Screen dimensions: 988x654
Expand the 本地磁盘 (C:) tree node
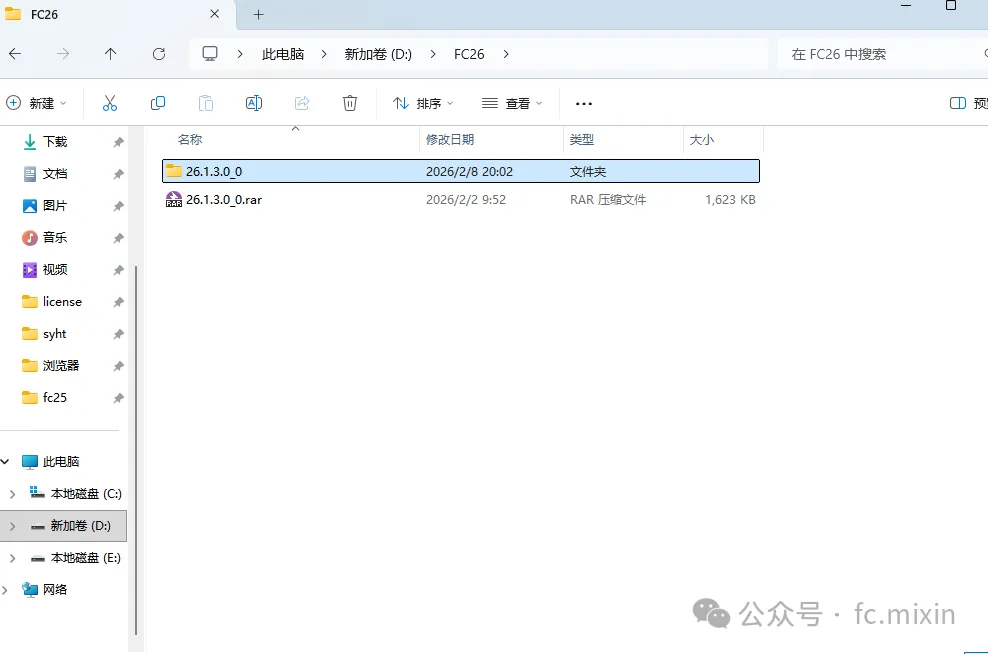click(x=12, y=494)
